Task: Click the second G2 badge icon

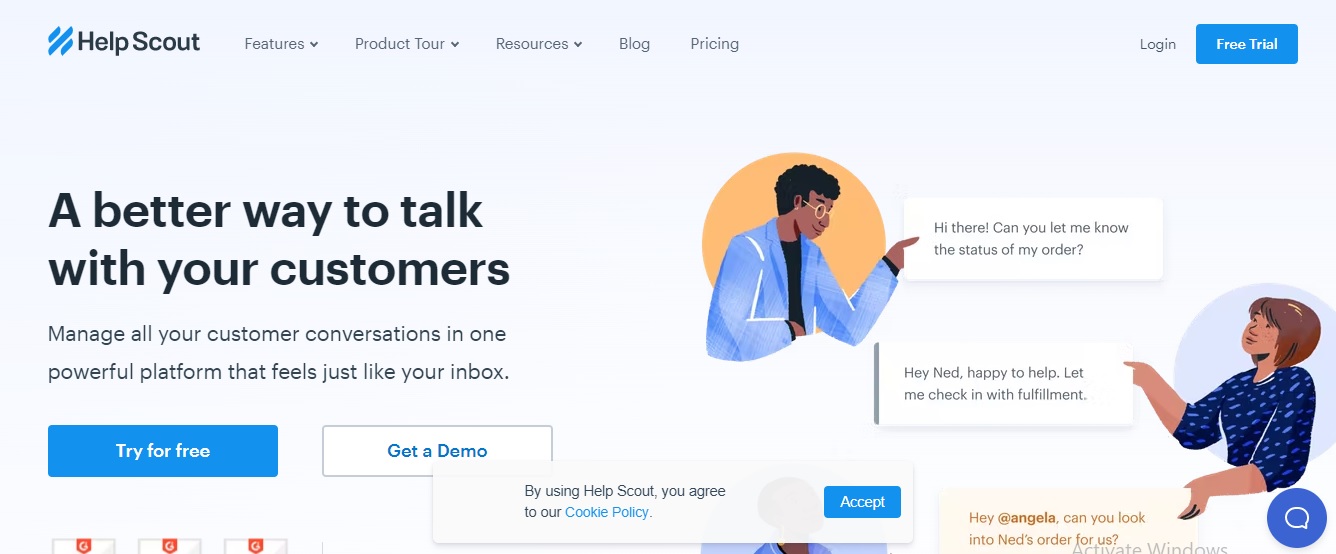Action: pyautogui.click(x=170, y=546)
